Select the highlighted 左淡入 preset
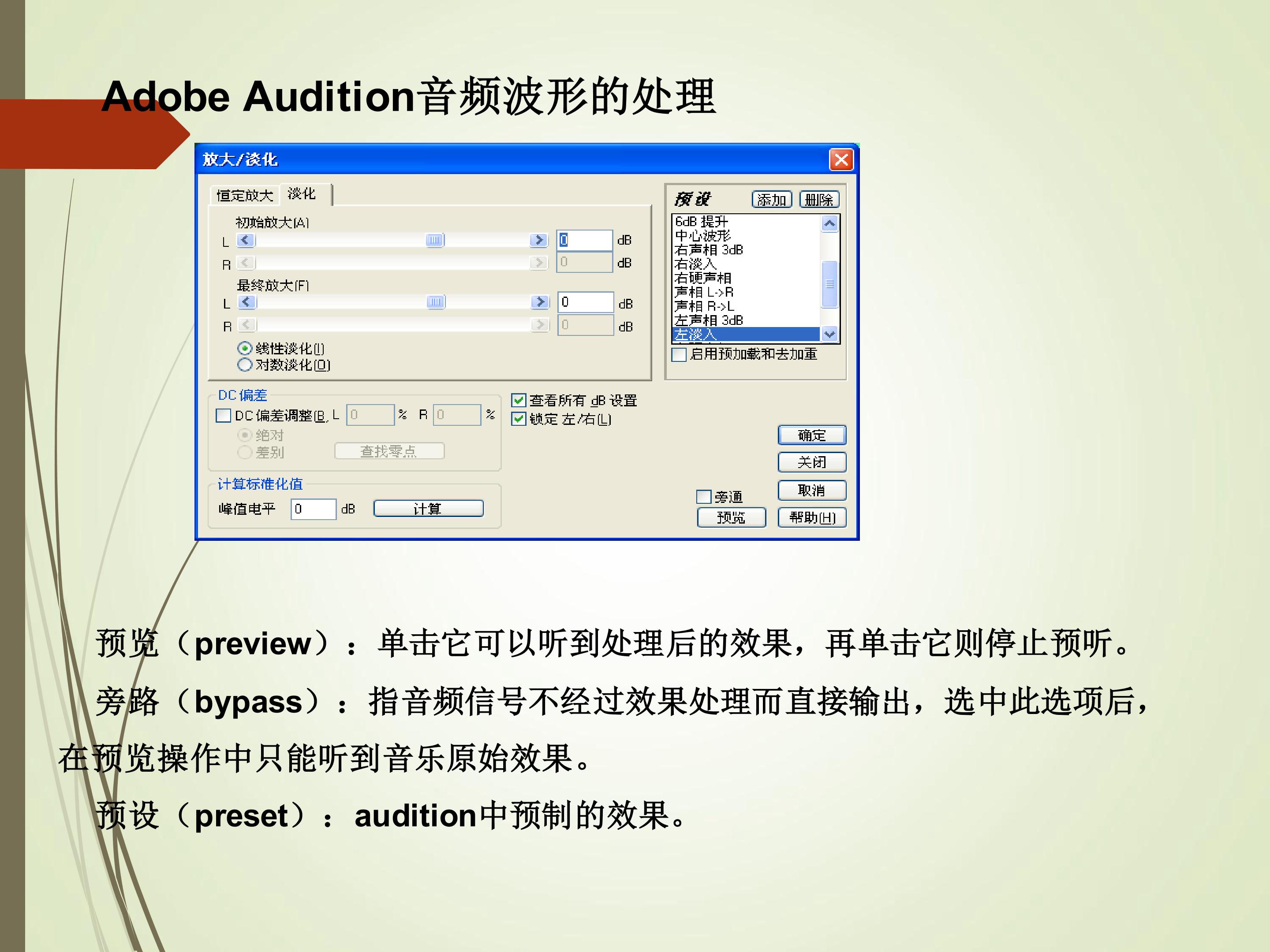The width and height of the screenshot is (1270, 952). point(746,334)
